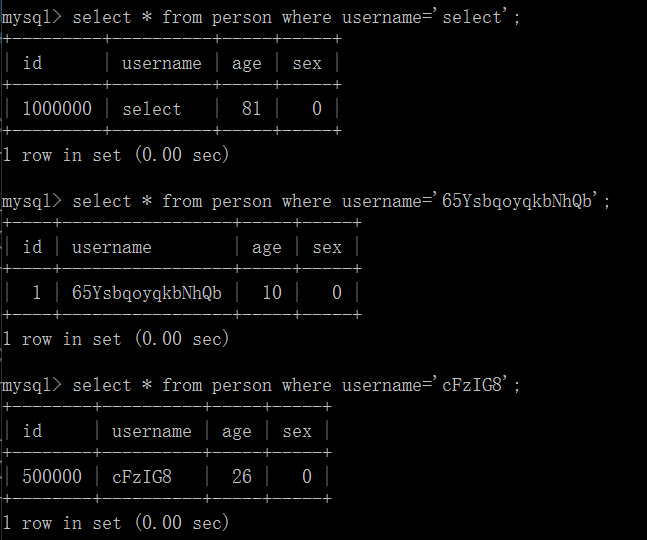
Task: Click the quoted 'select' string in first query
Action: (x=472, y=17)
